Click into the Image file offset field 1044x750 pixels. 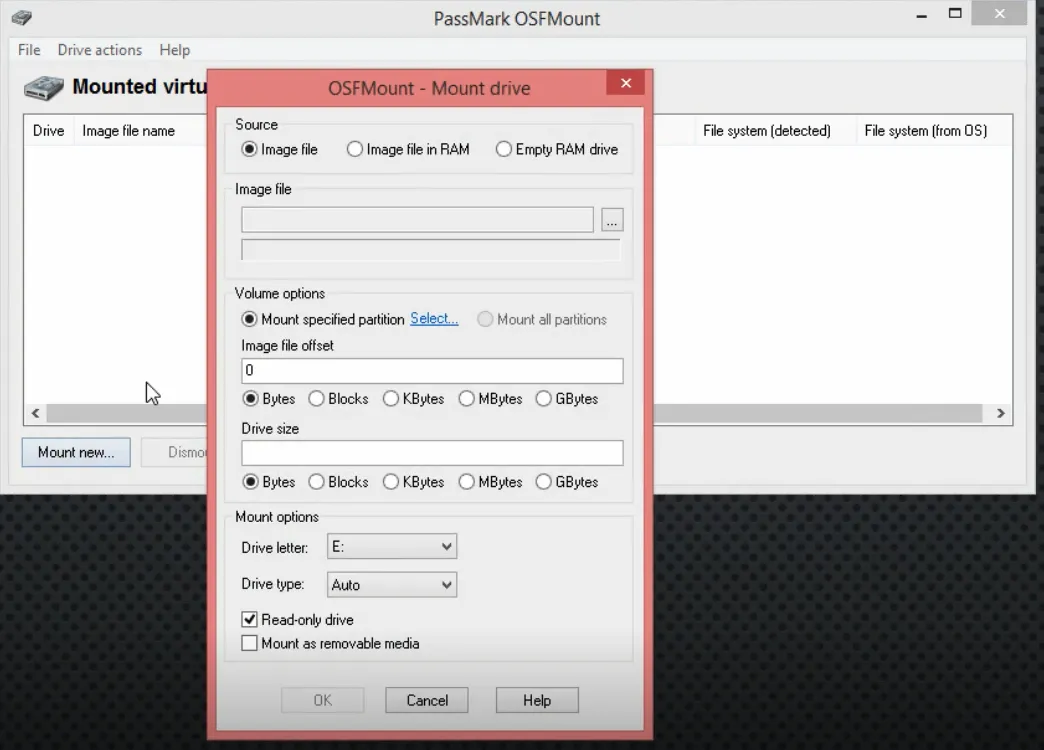[432, 371]
